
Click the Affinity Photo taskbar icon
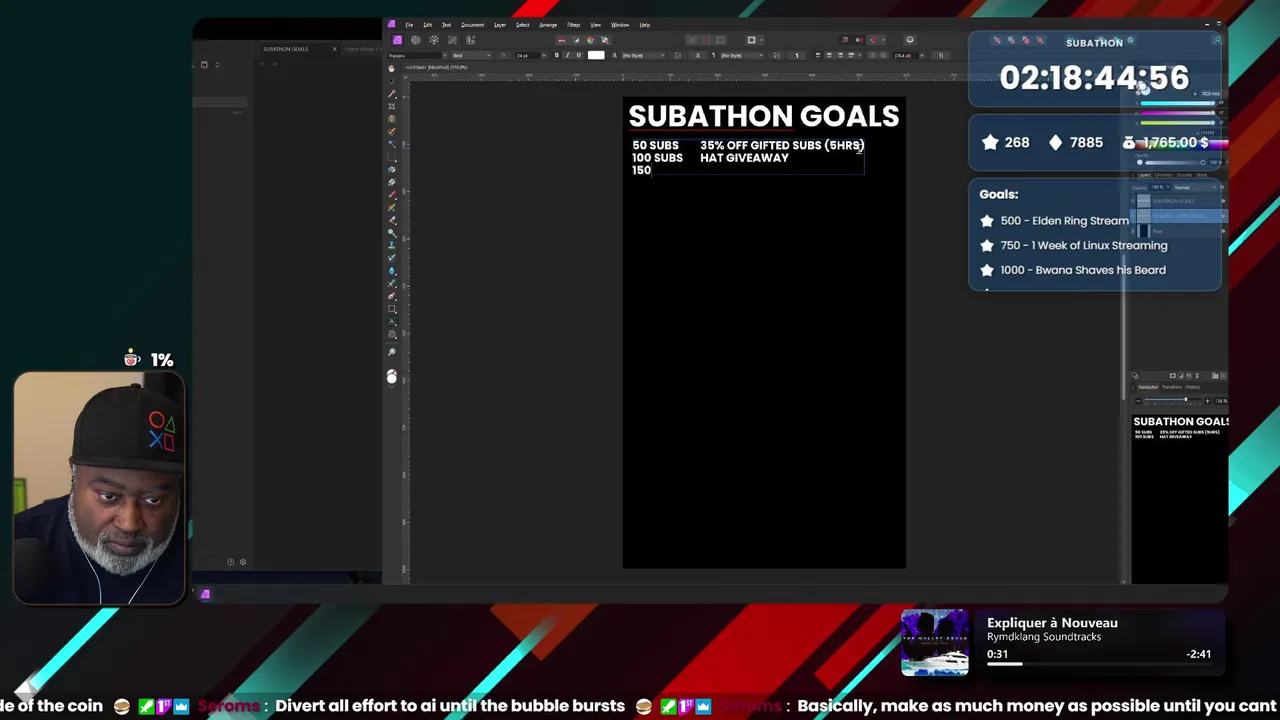(x=205, y=594)
